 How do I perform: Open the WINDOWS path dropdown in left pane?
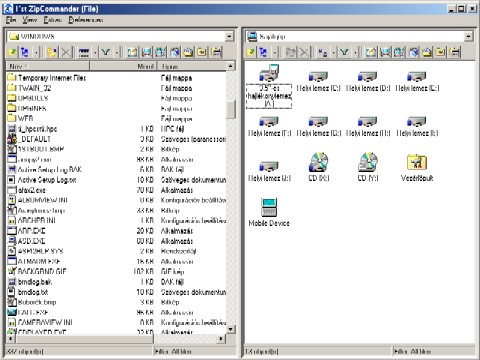point(229,36)
